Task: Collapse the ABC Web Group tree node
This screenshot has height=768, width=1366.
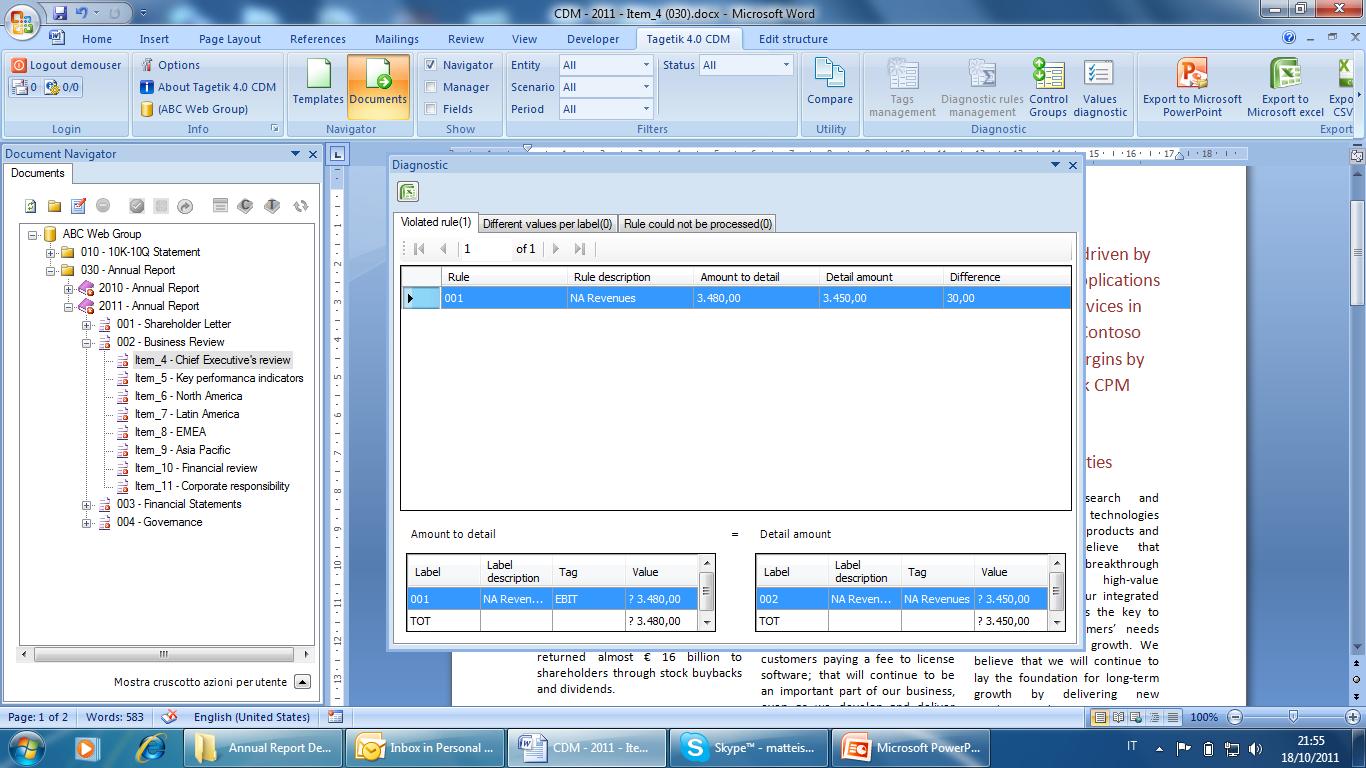Action: coord(33,234)
